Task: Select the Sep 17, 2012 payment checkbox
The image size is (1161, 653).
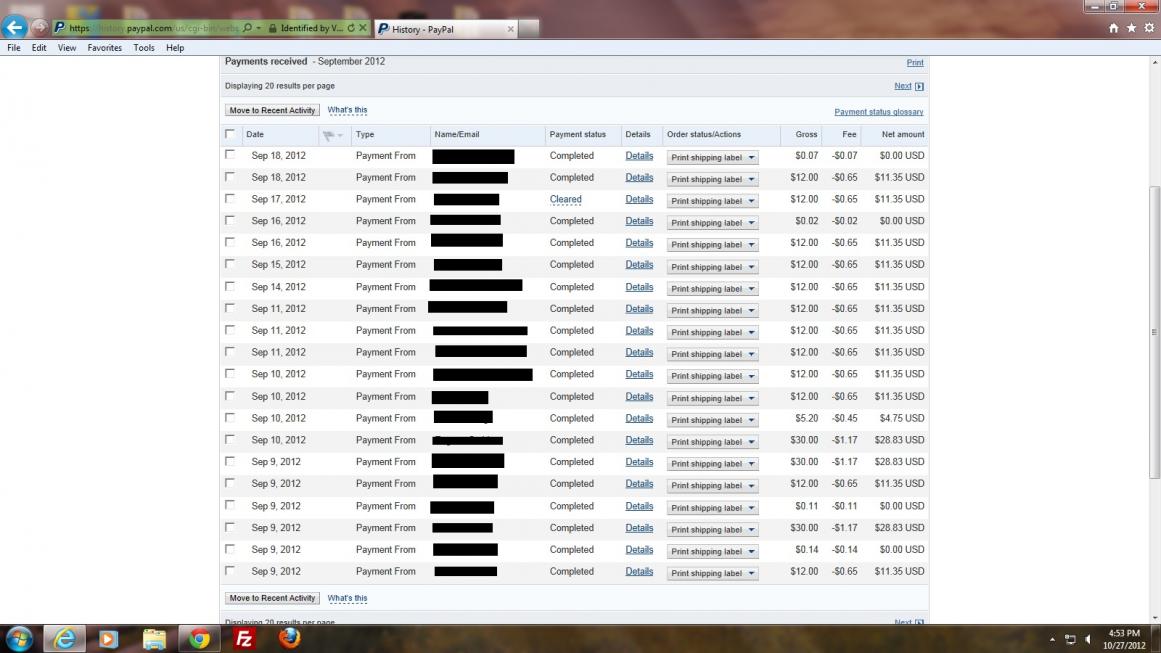Action: (230, 198)
